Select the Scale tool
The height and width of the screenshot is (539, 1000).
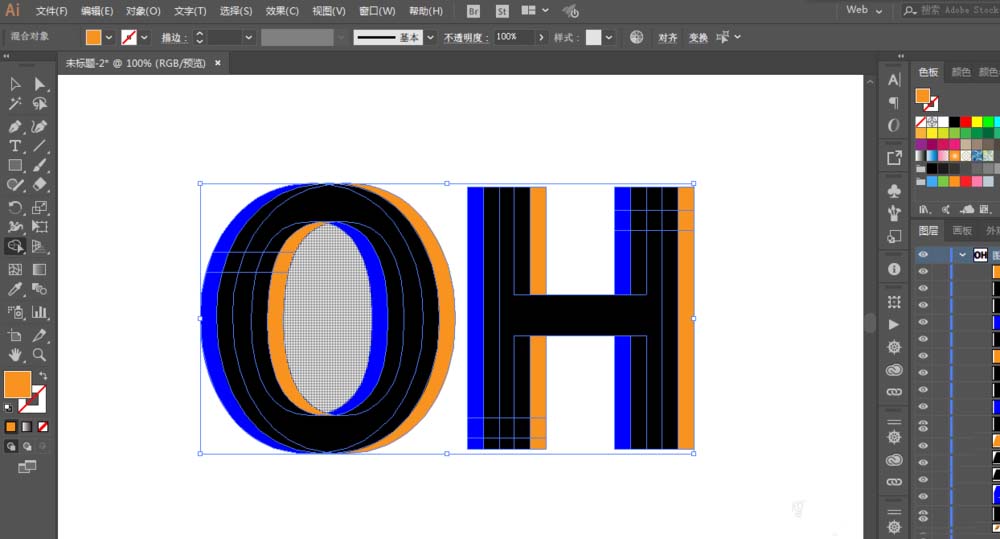[x=40, y=207]
